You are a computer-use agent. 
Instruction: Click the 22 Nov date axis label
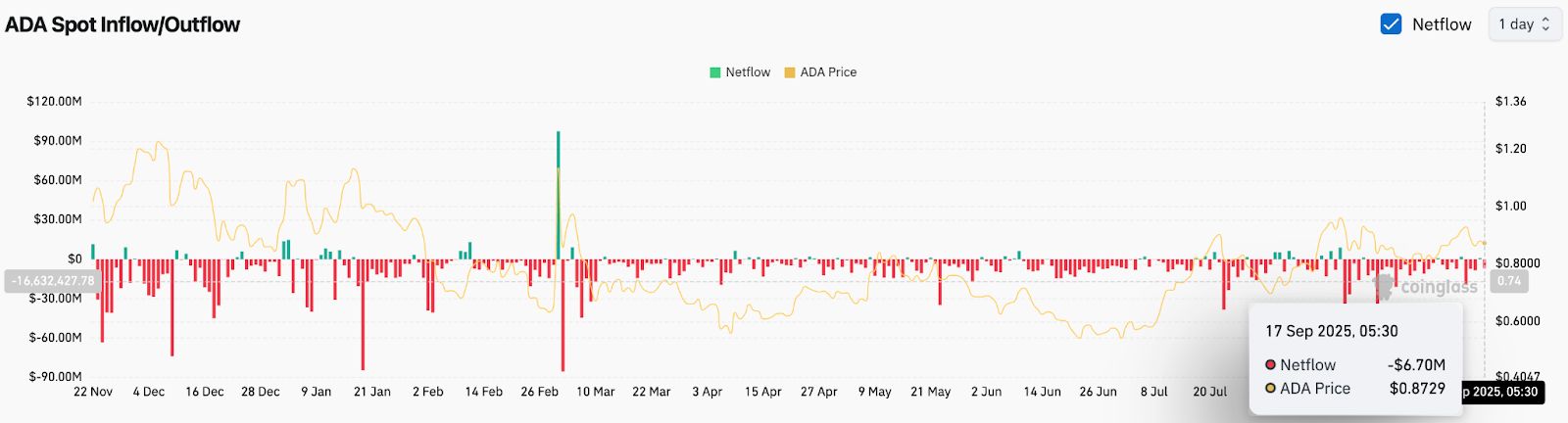tap(93, 392)
